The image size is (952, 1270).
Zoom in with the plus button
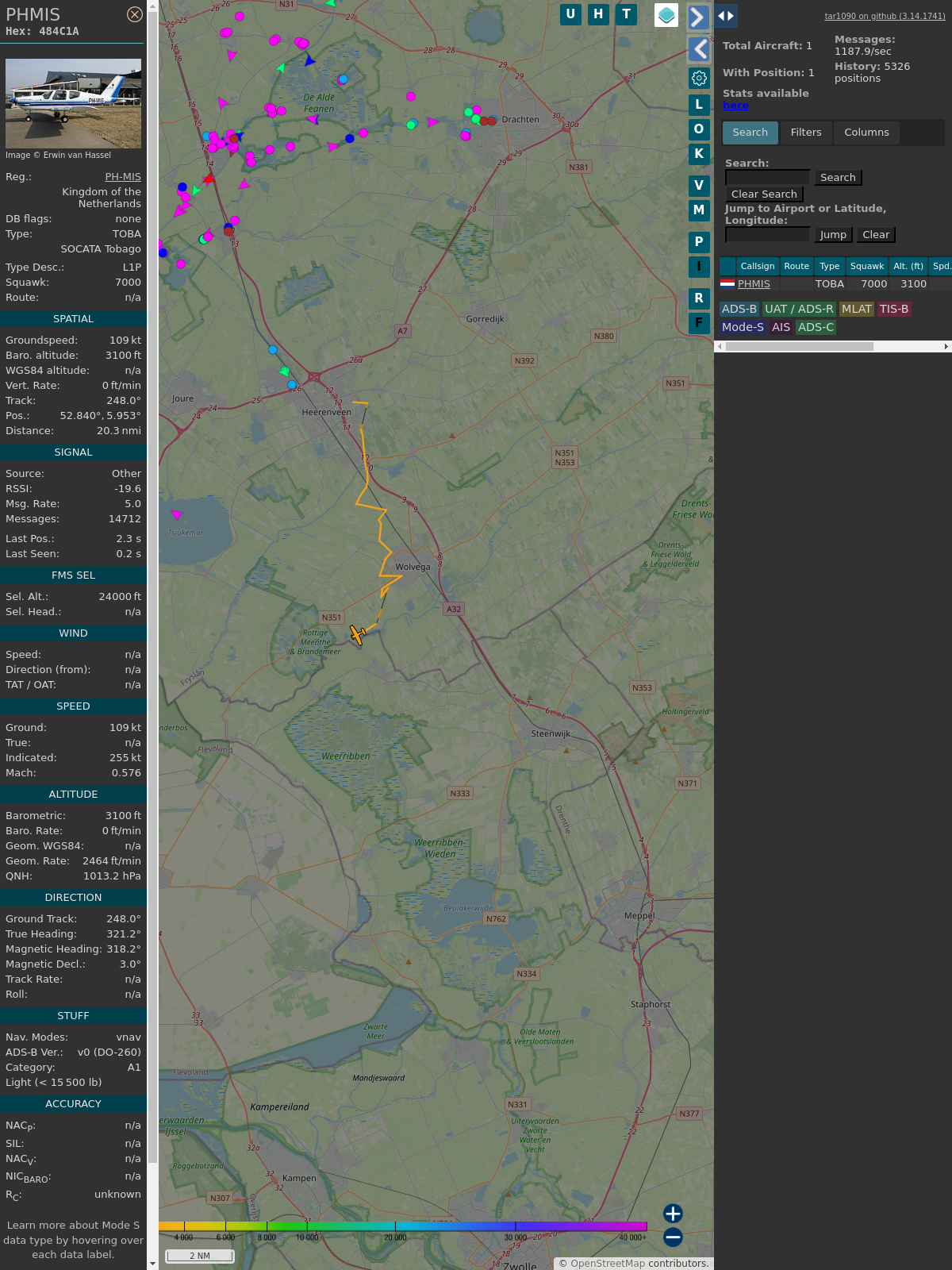click(673, 1214)
